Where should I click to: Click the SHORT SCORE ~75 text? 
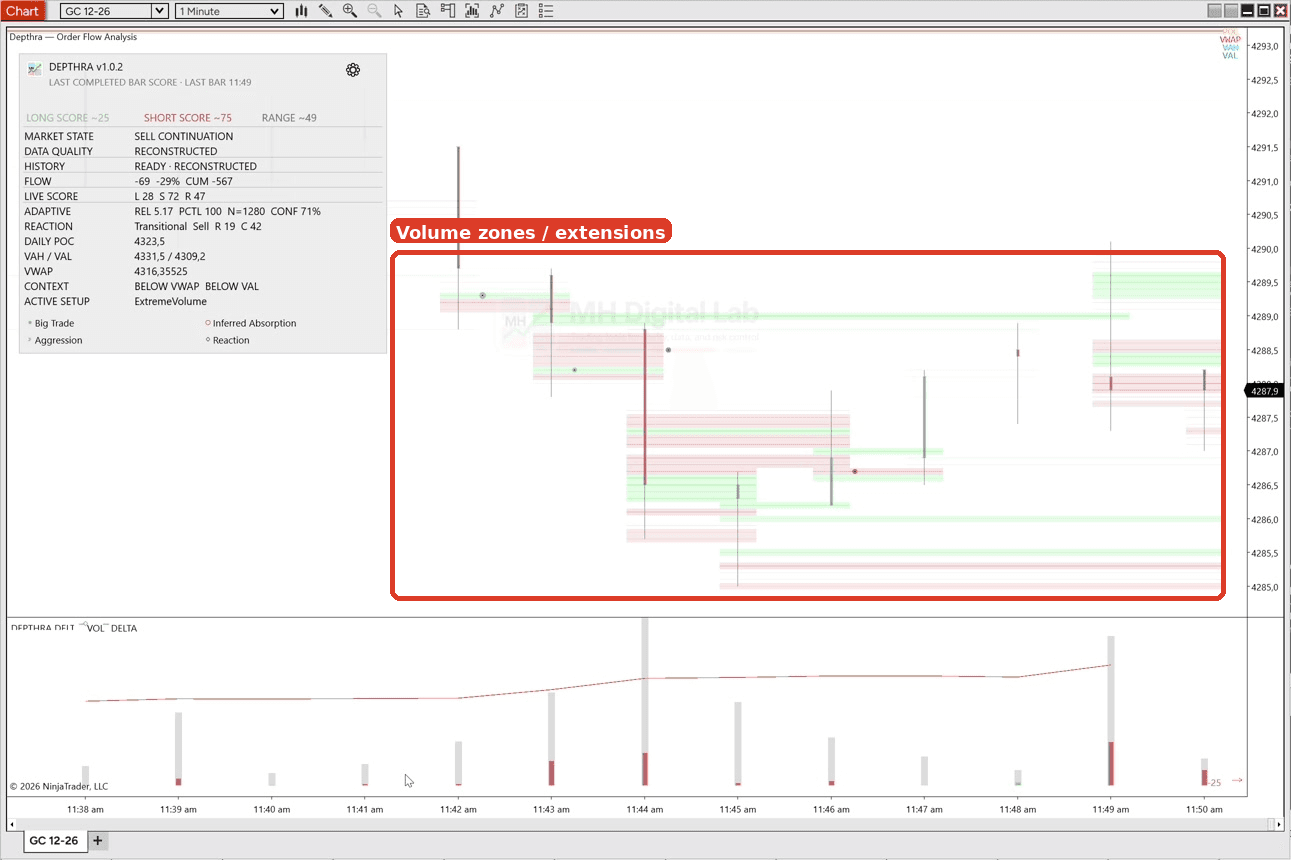pyautogui.click(x=188, y=118)
